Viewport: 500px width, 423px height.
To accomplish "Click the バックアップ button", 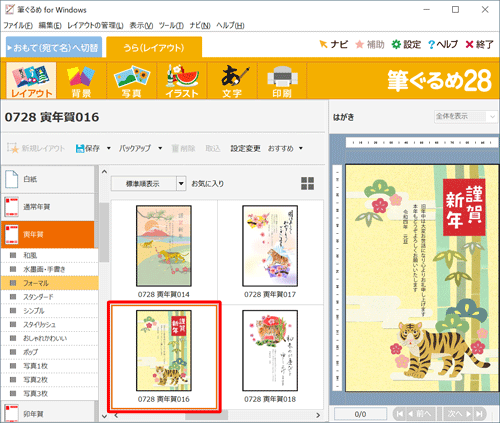I will point(135,148).
